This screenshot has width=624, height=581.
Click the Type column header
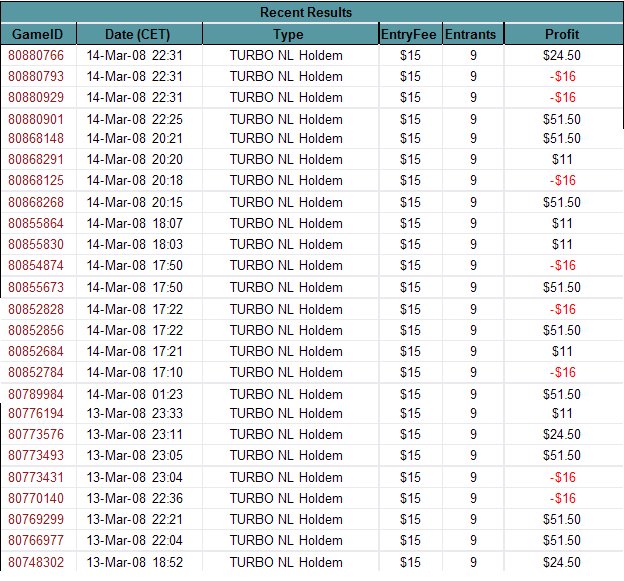click(291, 34)
